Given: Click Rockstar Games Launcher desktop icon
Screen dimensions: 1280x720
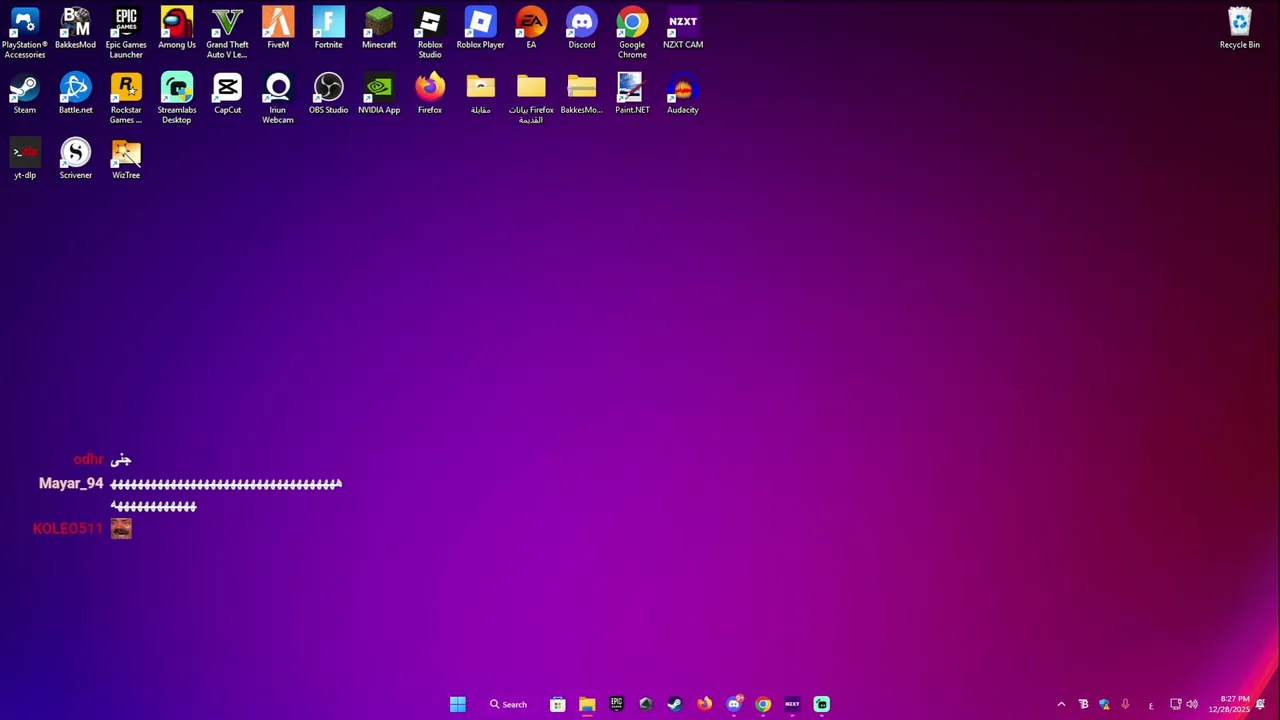Looking at the screenshot, I should 126,98.
